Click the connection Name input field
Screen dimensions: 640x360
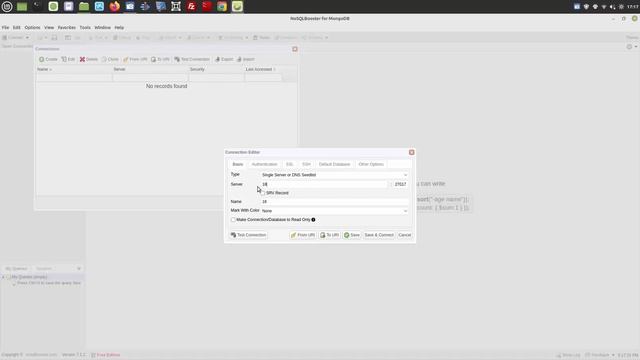pyautogui.click(x=334, y=202)
